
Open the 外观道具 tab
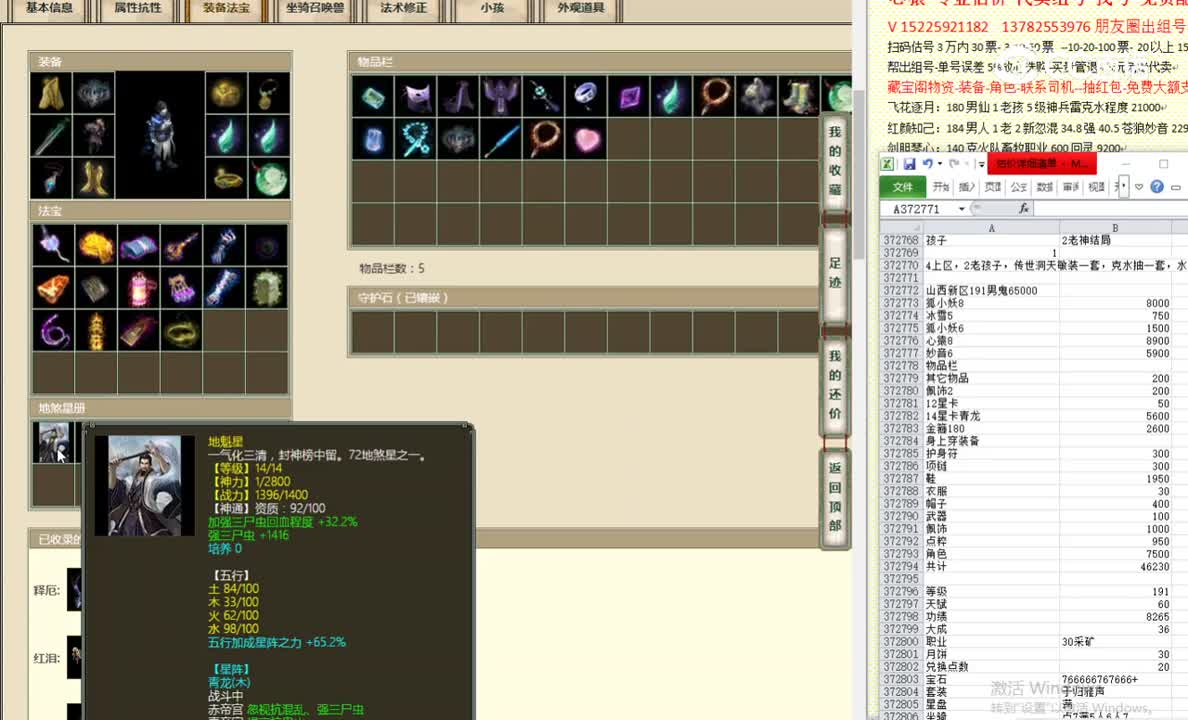point(580,8)
